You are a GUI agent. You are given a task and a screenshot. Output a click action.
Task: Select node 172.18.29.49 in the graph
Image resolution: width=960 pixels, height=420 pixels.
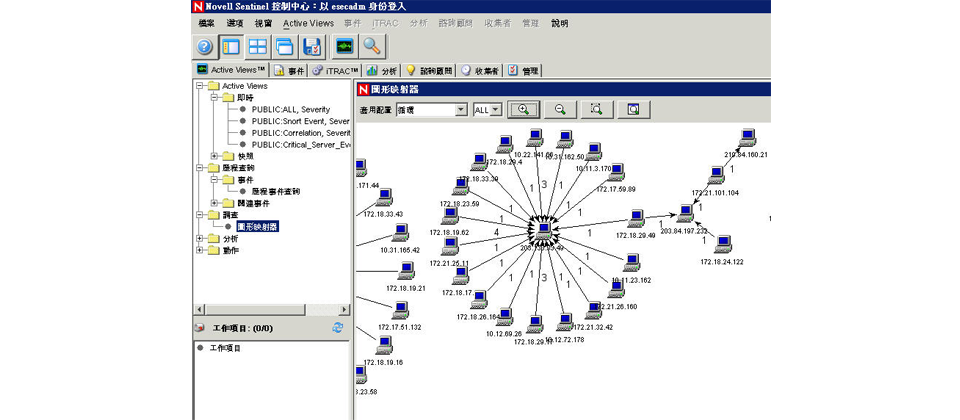coord(636,217)
